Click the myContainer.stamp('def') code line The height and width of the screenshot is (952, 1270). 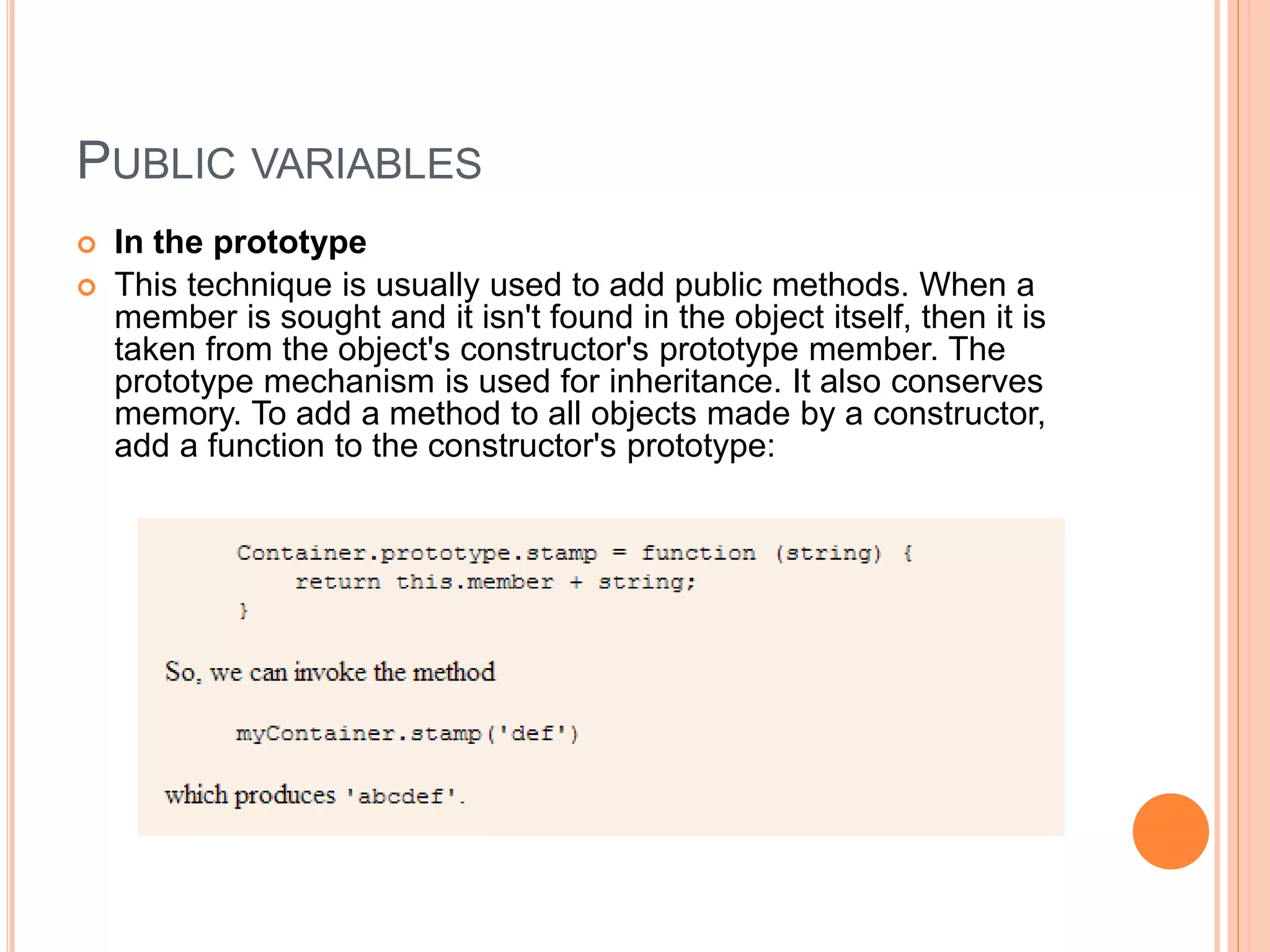coord(407,734)
